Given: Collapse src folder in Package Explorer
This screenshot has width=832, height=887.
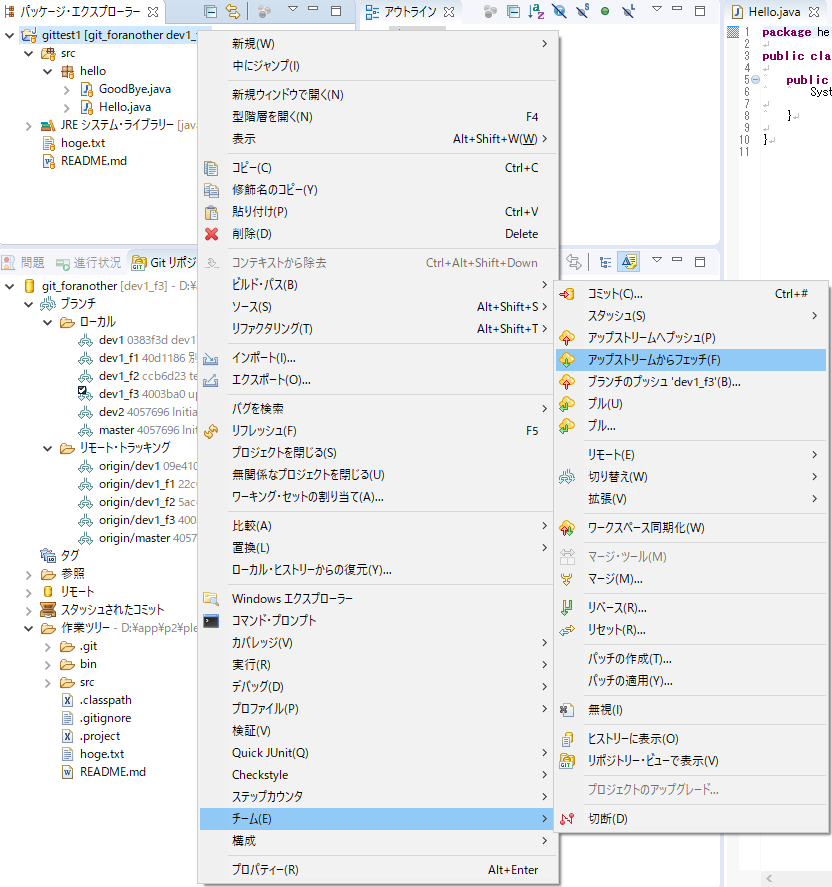Looking at the screenshot, I should pyautogui.click(x=28, y=53).
